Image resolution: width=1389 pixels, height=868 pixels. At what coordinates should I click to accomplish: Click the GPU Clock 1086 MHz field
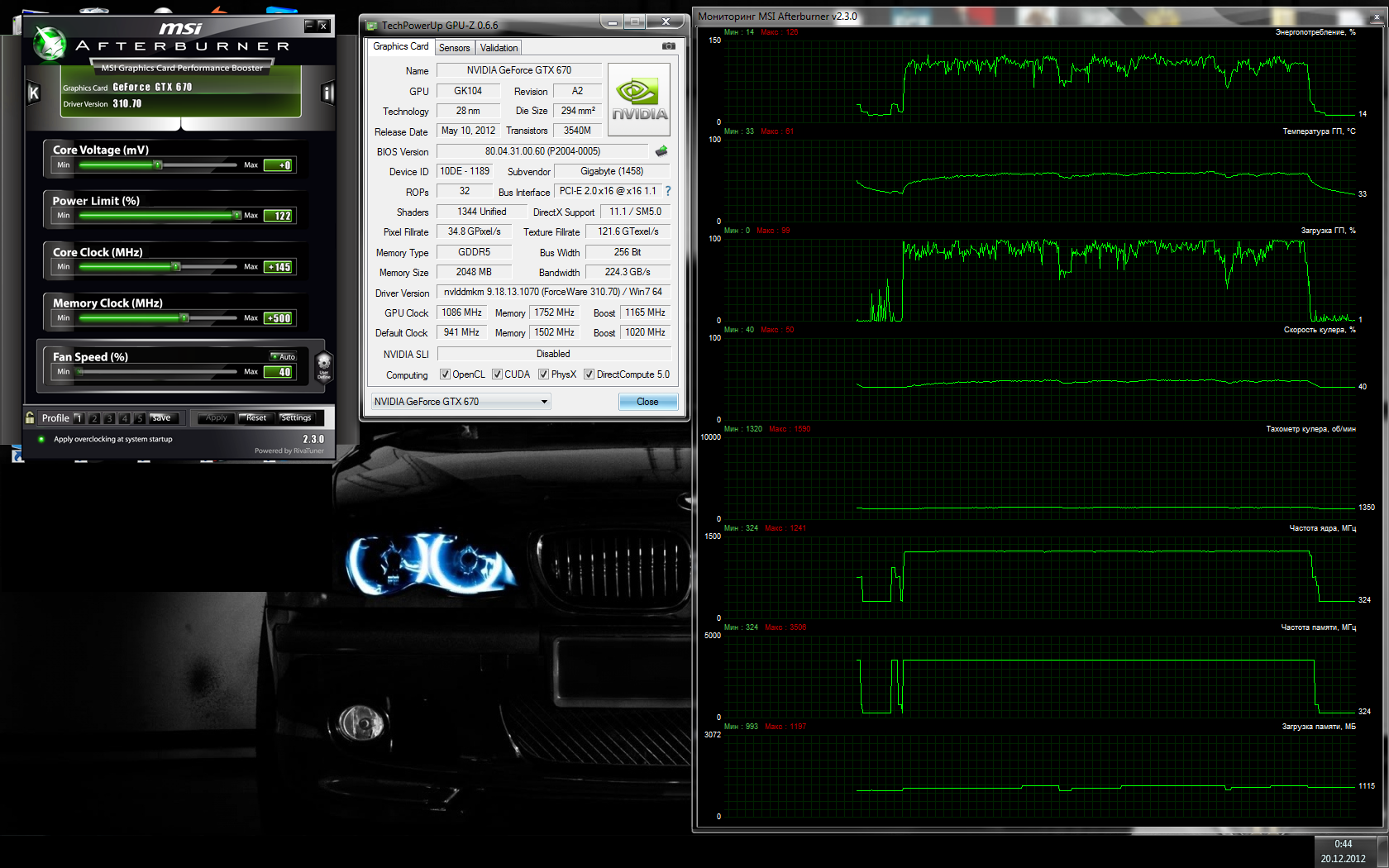click(x=461, y=312)
